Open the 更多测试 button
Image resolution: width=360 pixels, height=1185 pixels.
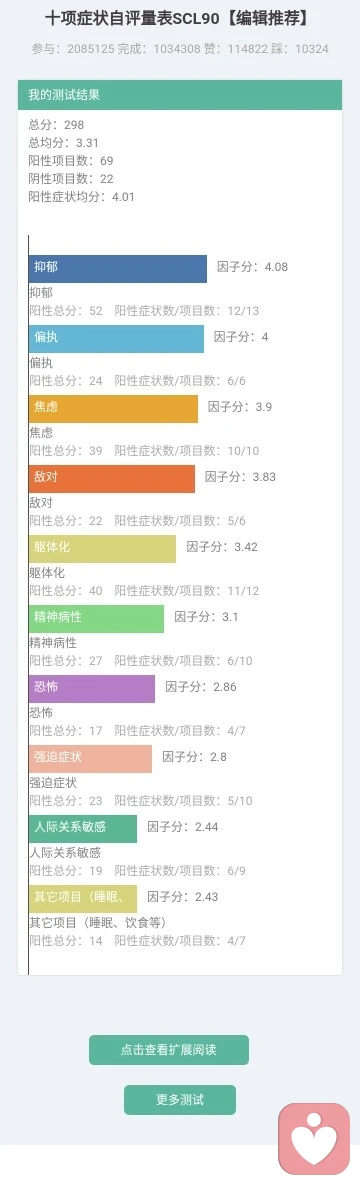click(180, 1100)
